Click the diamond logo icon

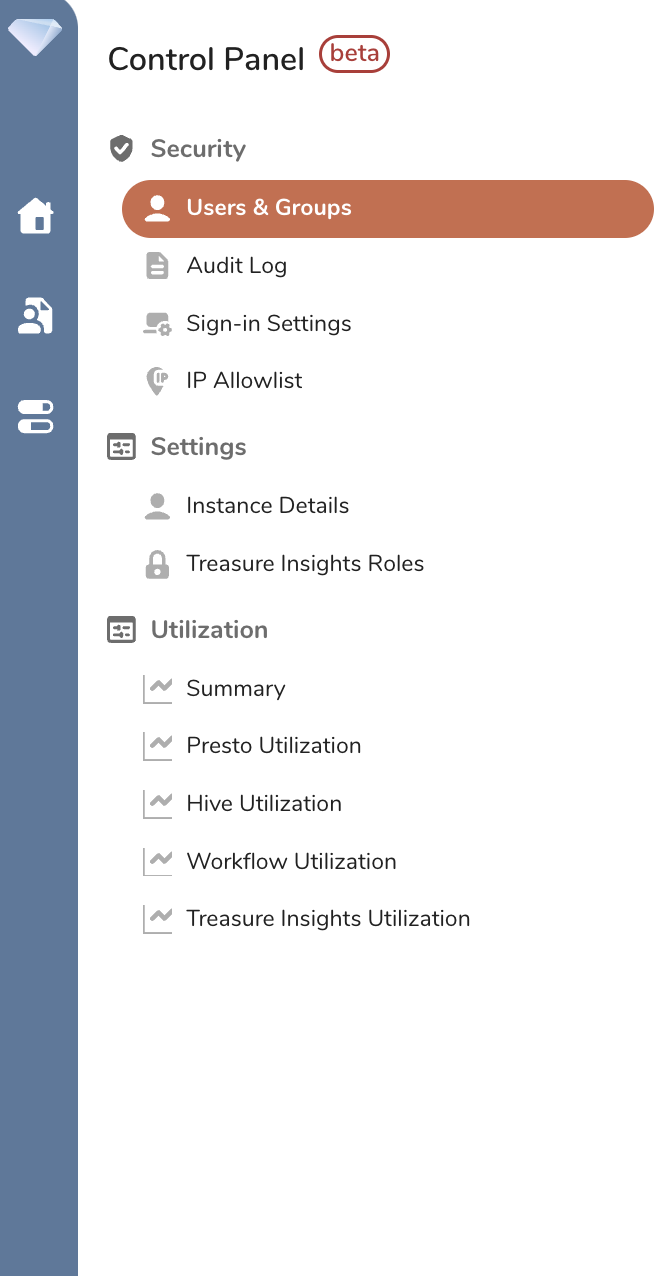coord(35,36)
